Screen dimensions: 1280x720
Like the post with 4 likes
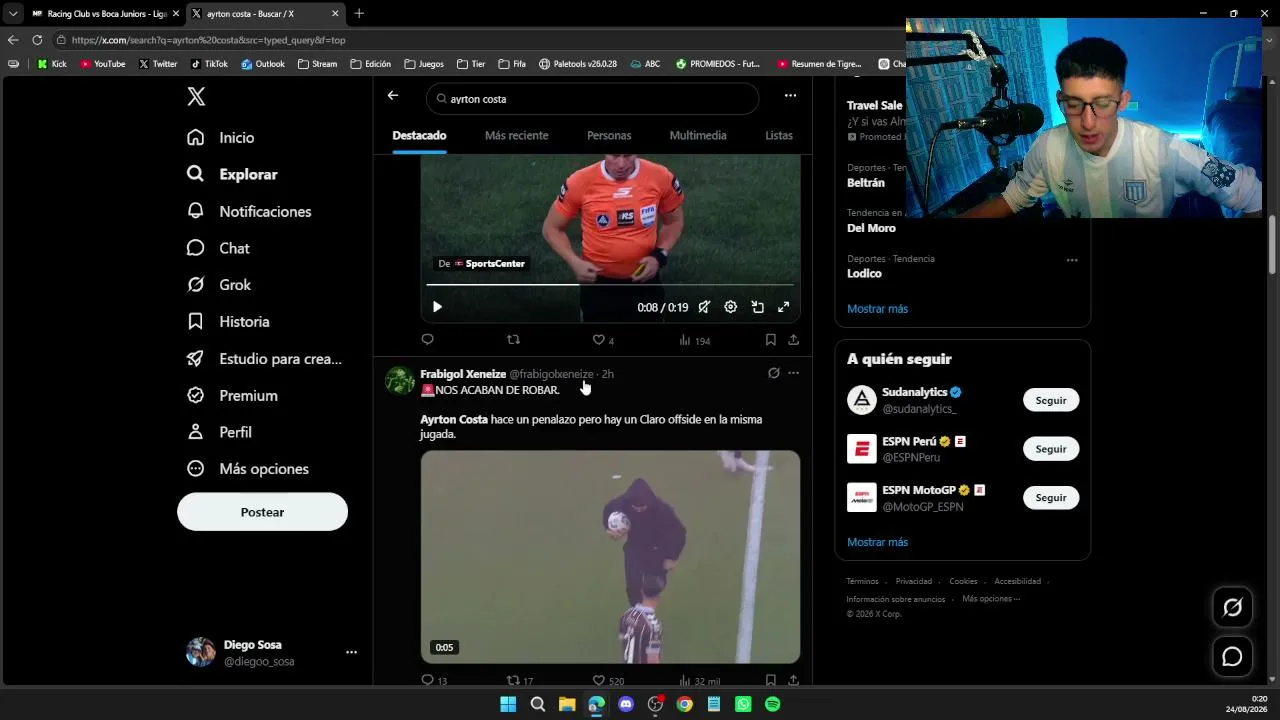pyautogui.click(x=603, y=340)
